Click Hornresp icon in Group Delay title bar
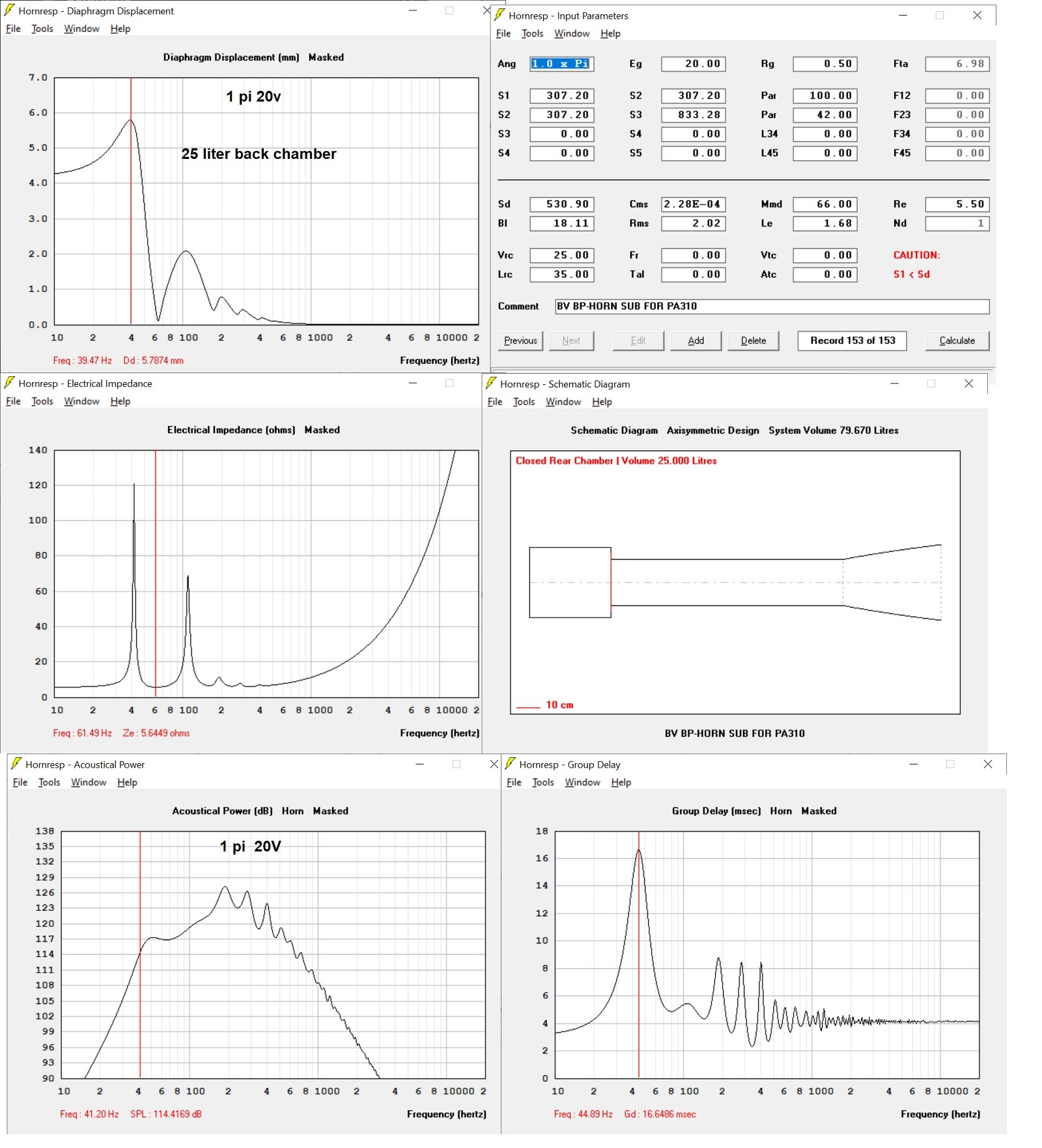The width and height of the screenshot is (1042, 1148). [x=511, y=764]
